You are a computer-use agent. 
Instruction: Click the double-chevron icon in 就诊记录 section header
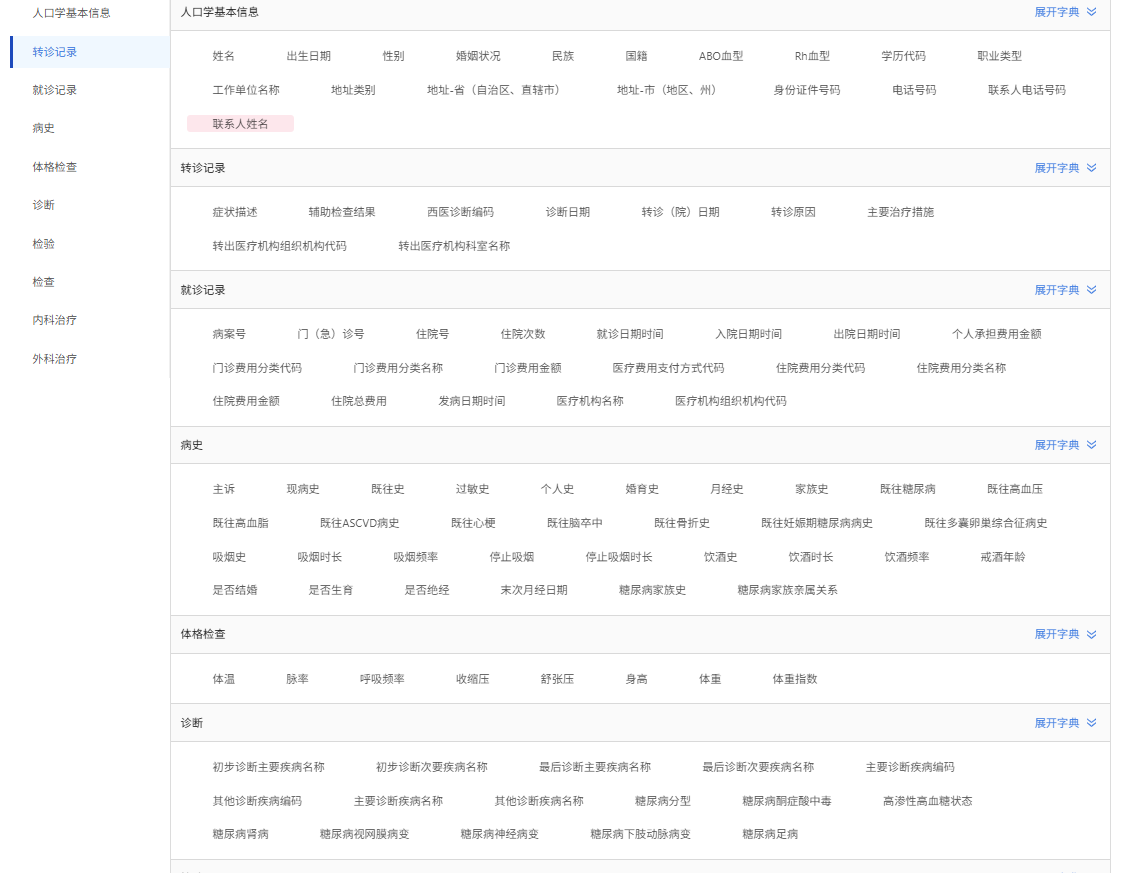pos(1091,290)
